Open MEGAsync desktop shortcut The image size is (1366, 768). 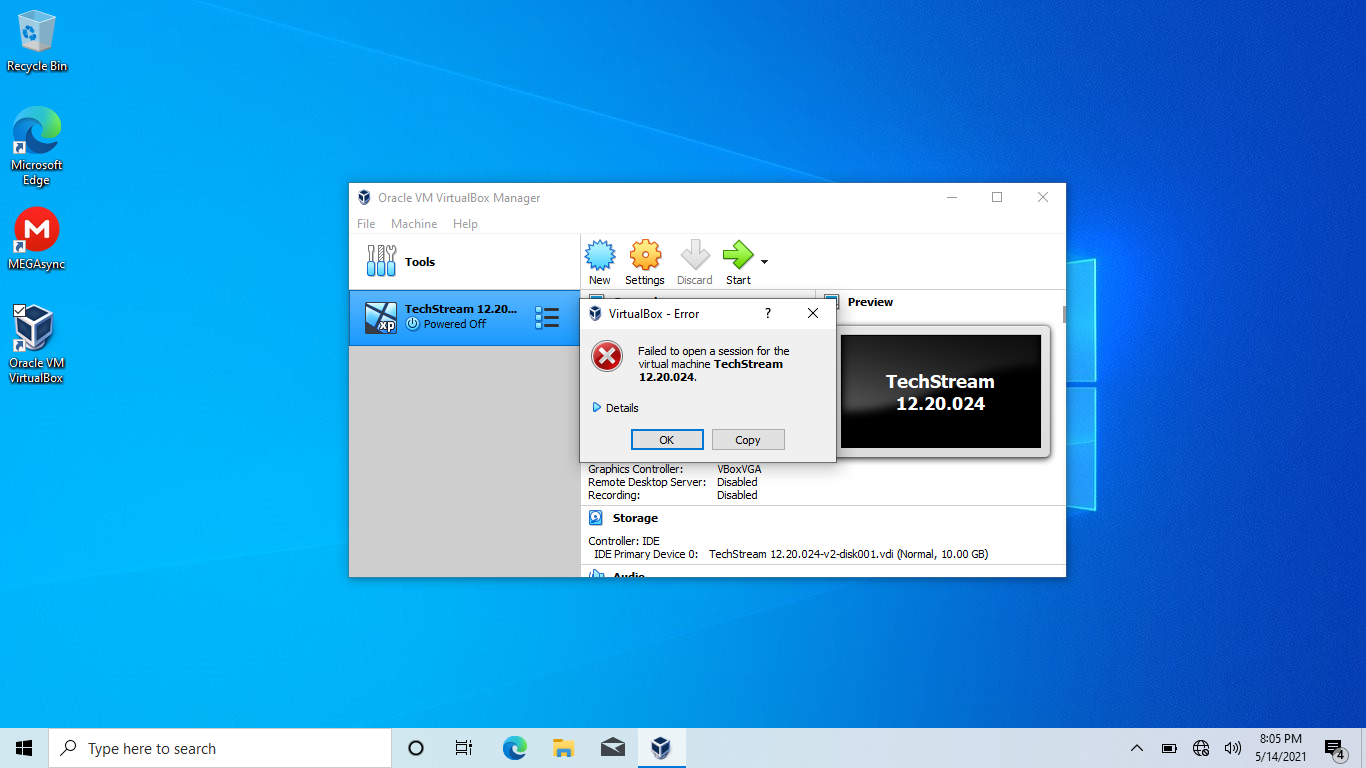(x=37, y=239)
